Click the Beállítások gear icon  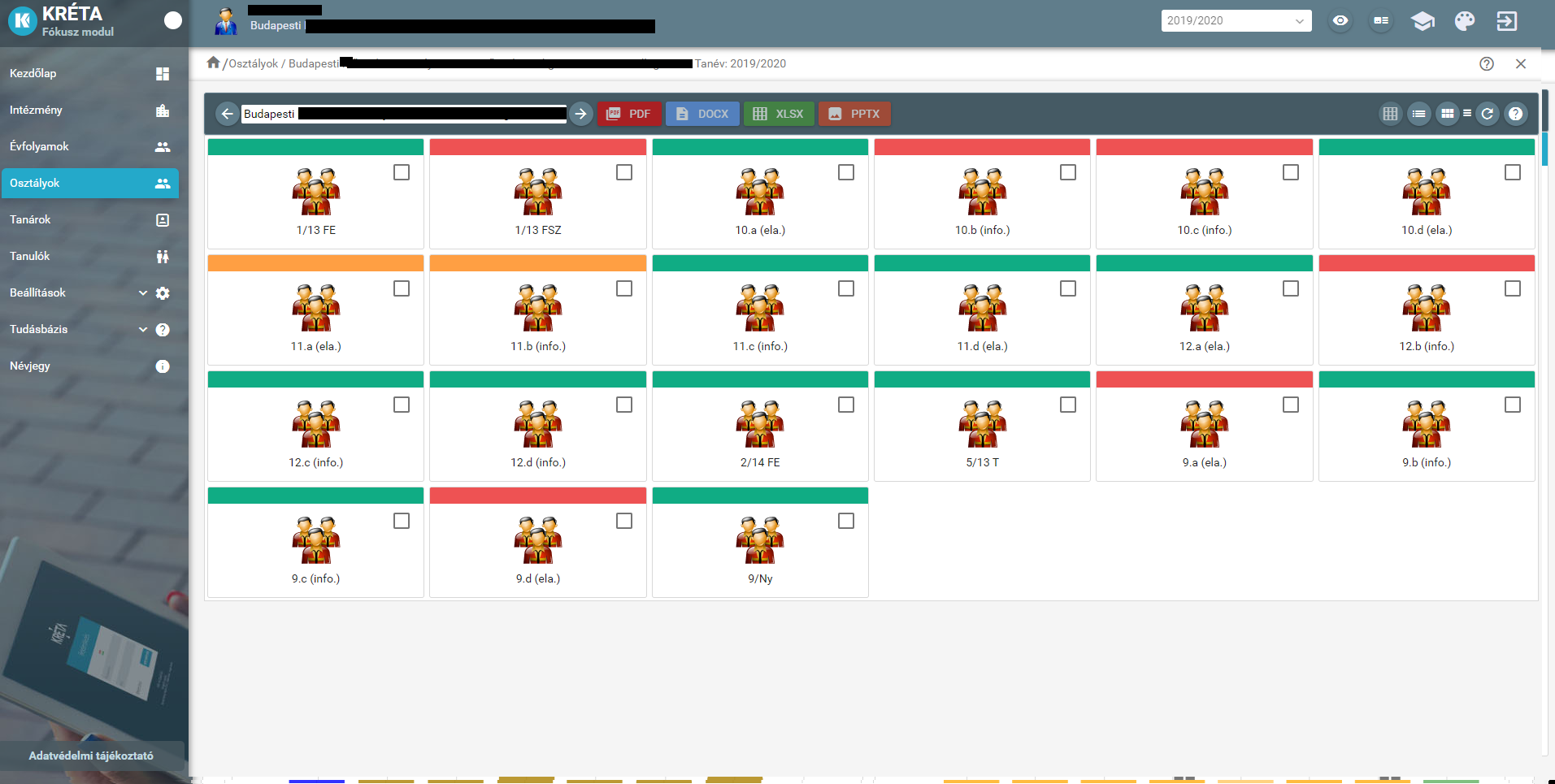pos(163,293)
